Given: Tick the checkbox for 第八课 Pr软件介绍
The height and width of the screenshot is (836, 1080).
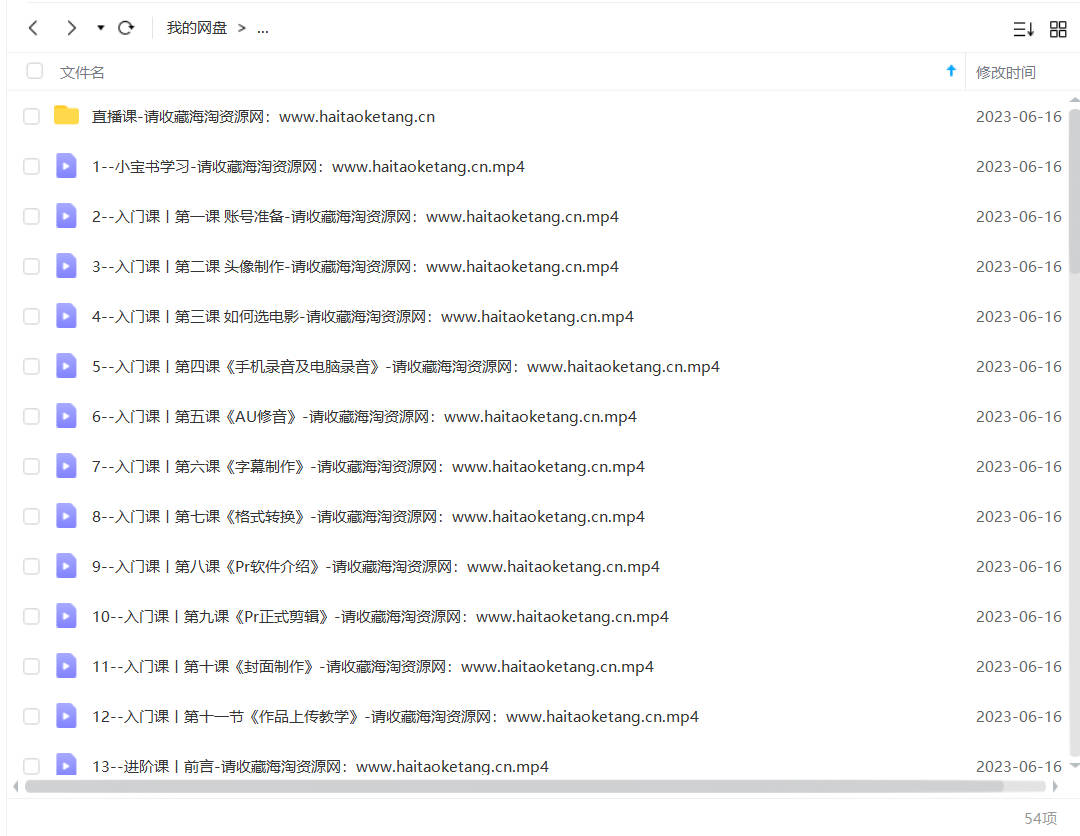Looking at the screenshot, I should point(31,566).
